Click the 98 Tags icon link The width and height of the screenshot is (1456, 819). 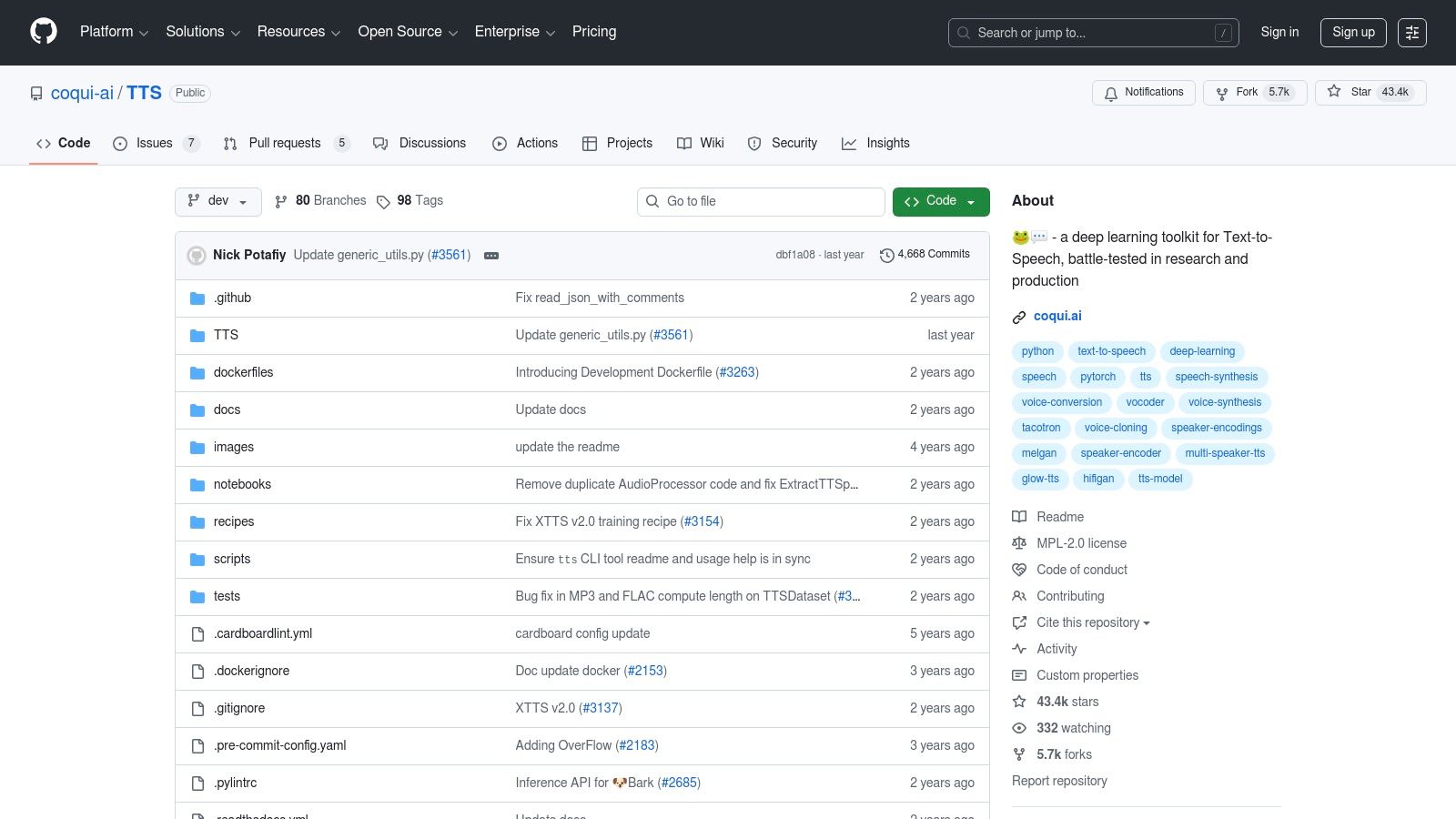click(x=383, y=201)
